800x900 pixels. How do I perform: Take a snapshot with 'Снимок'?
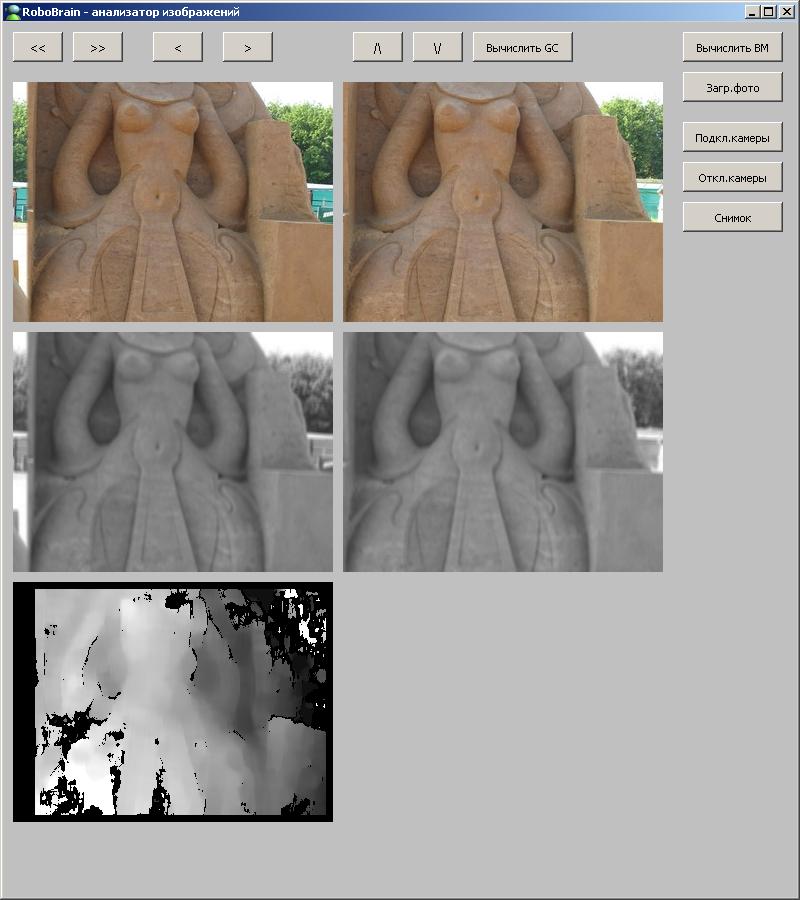click(732, 217)
